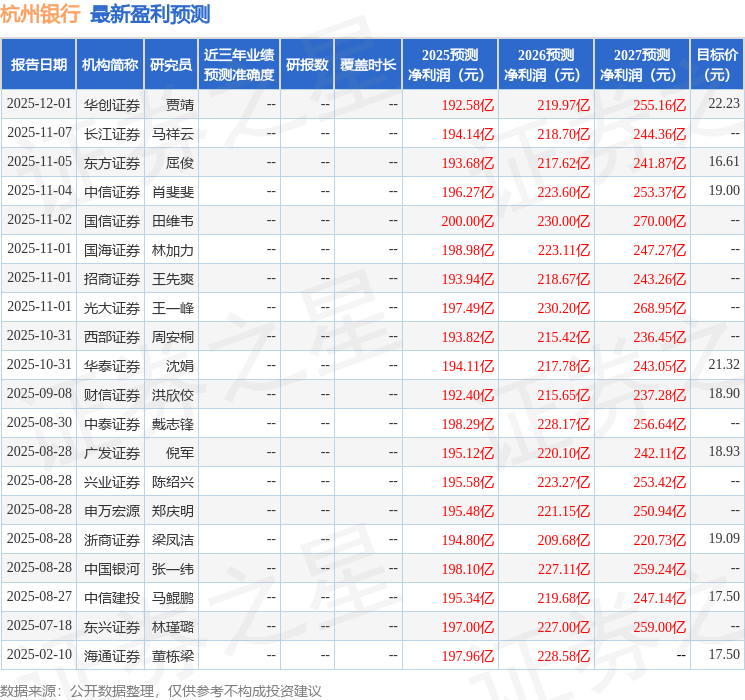Click the 覆盖时长 column header

[368, 65]
